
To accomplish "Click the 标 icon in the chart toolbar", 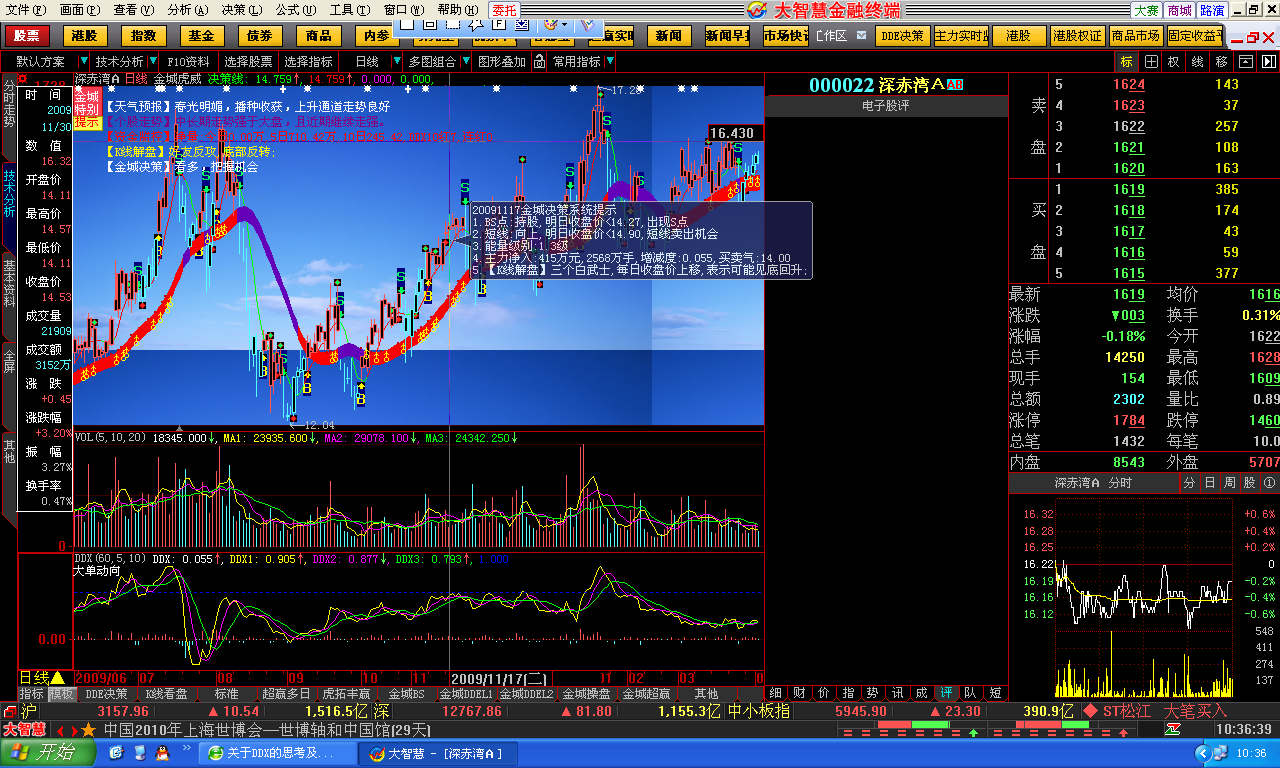I will (1127, 62).
